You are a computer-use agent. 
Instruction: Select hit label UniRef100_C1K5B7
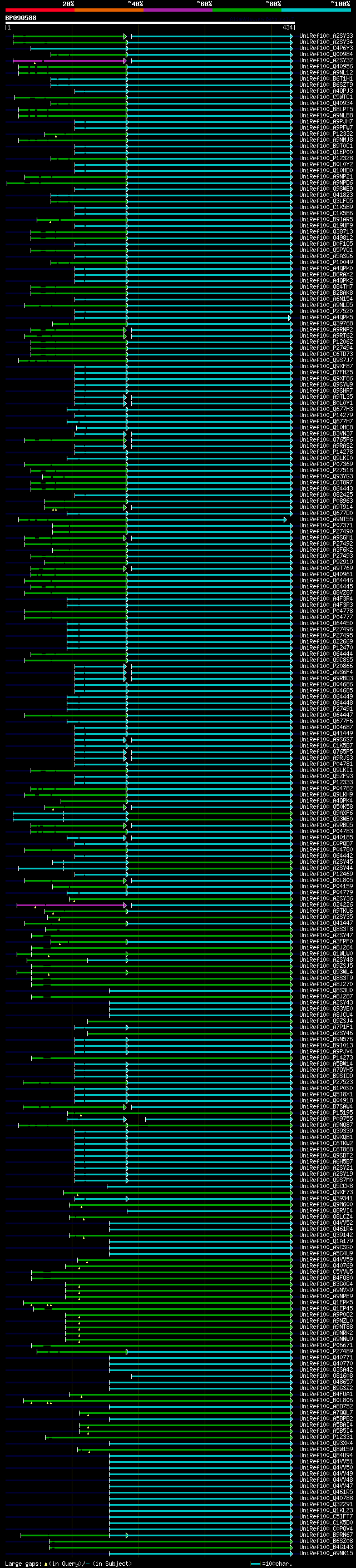point(326,746)
